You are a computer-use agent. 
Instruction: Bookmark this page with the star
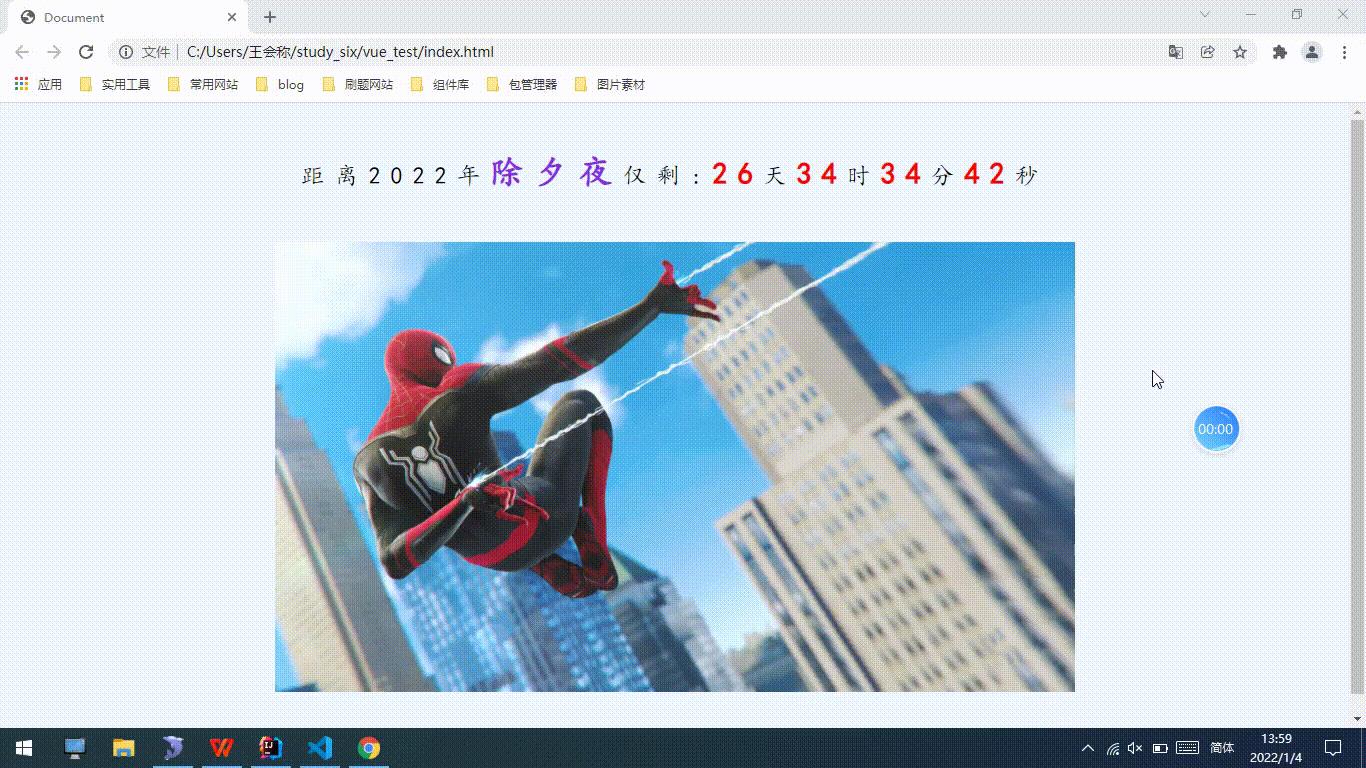(1240, 52)
